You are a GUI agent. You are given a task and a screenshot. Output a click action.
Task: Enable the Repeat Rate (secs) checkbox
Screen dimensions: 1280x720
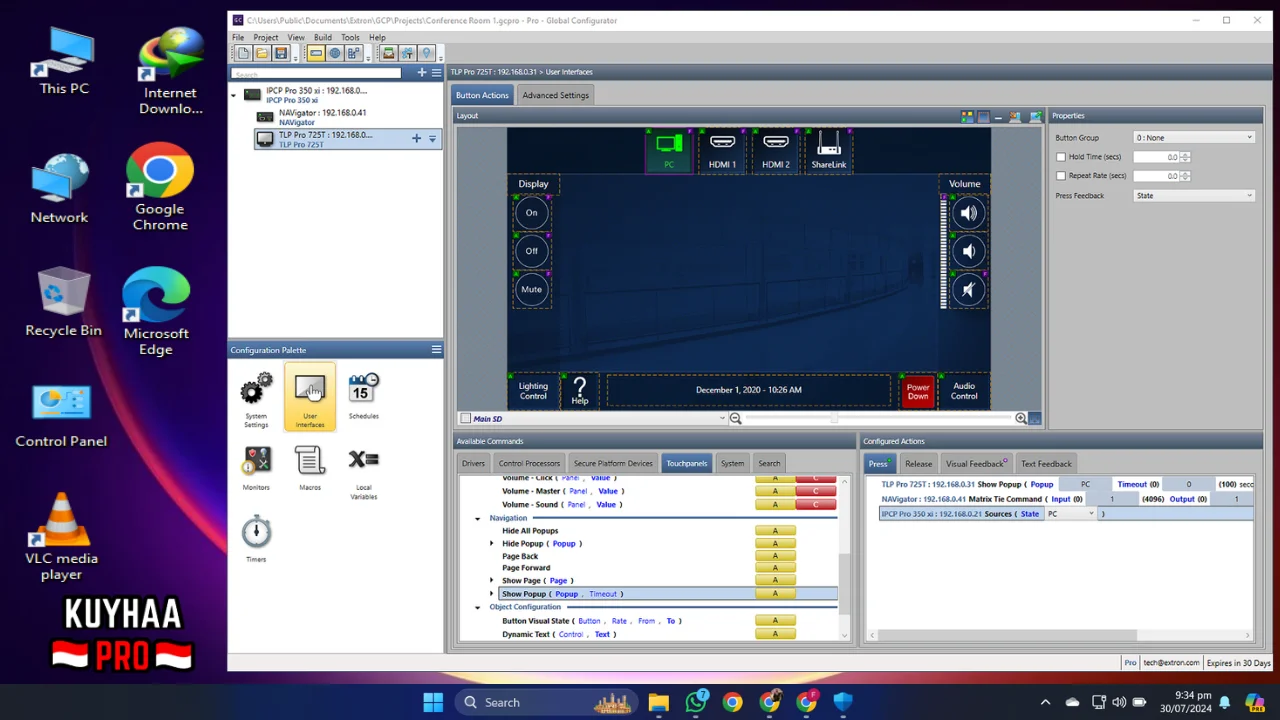1061,176
